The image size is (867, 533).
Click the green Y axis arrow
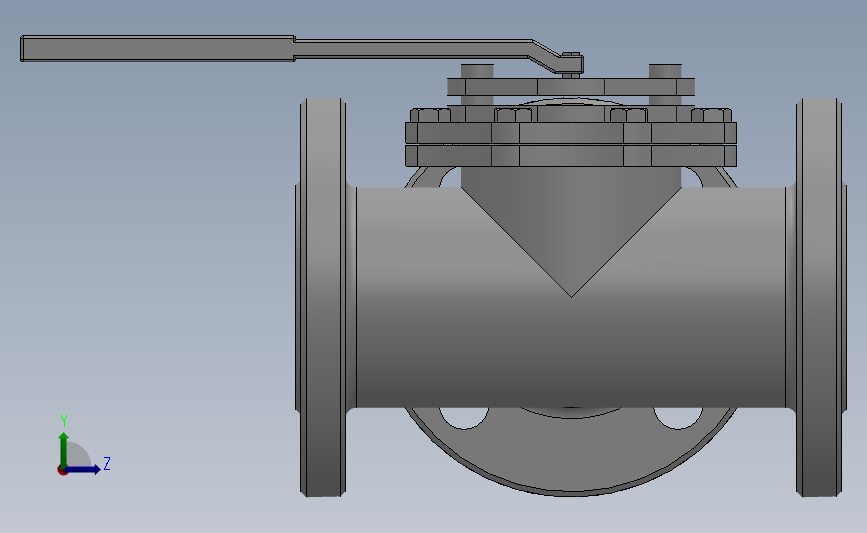point(64,450)
